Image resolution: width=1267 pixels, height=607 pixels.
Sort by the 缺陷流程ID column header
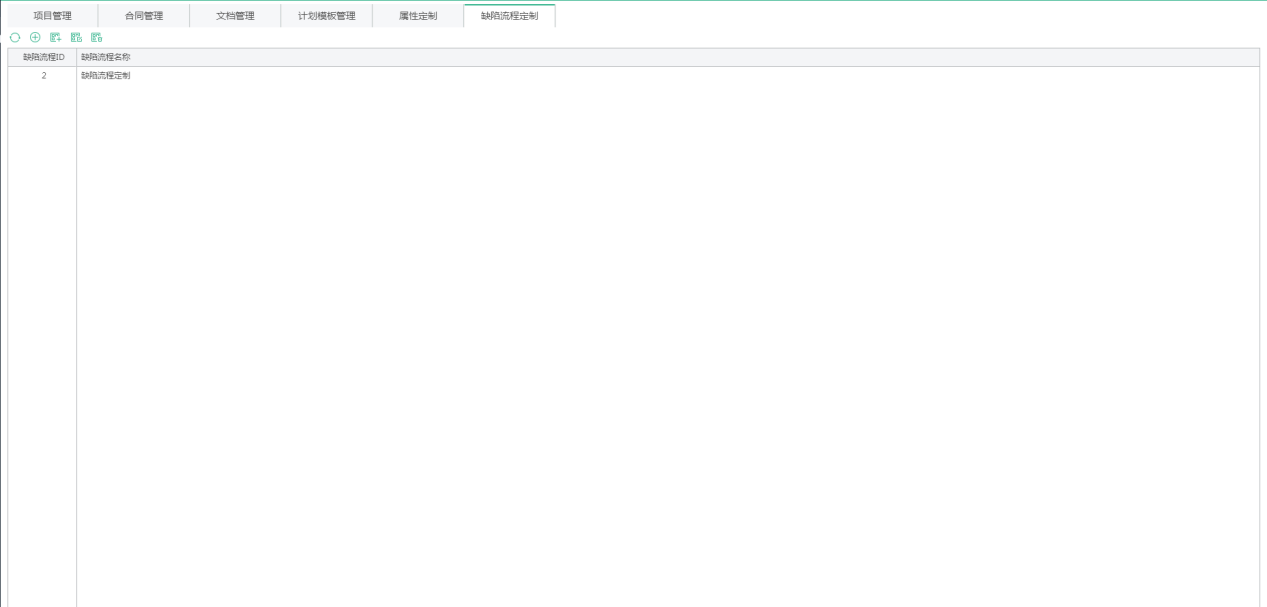pyautogui.click(x=43, y=57)
